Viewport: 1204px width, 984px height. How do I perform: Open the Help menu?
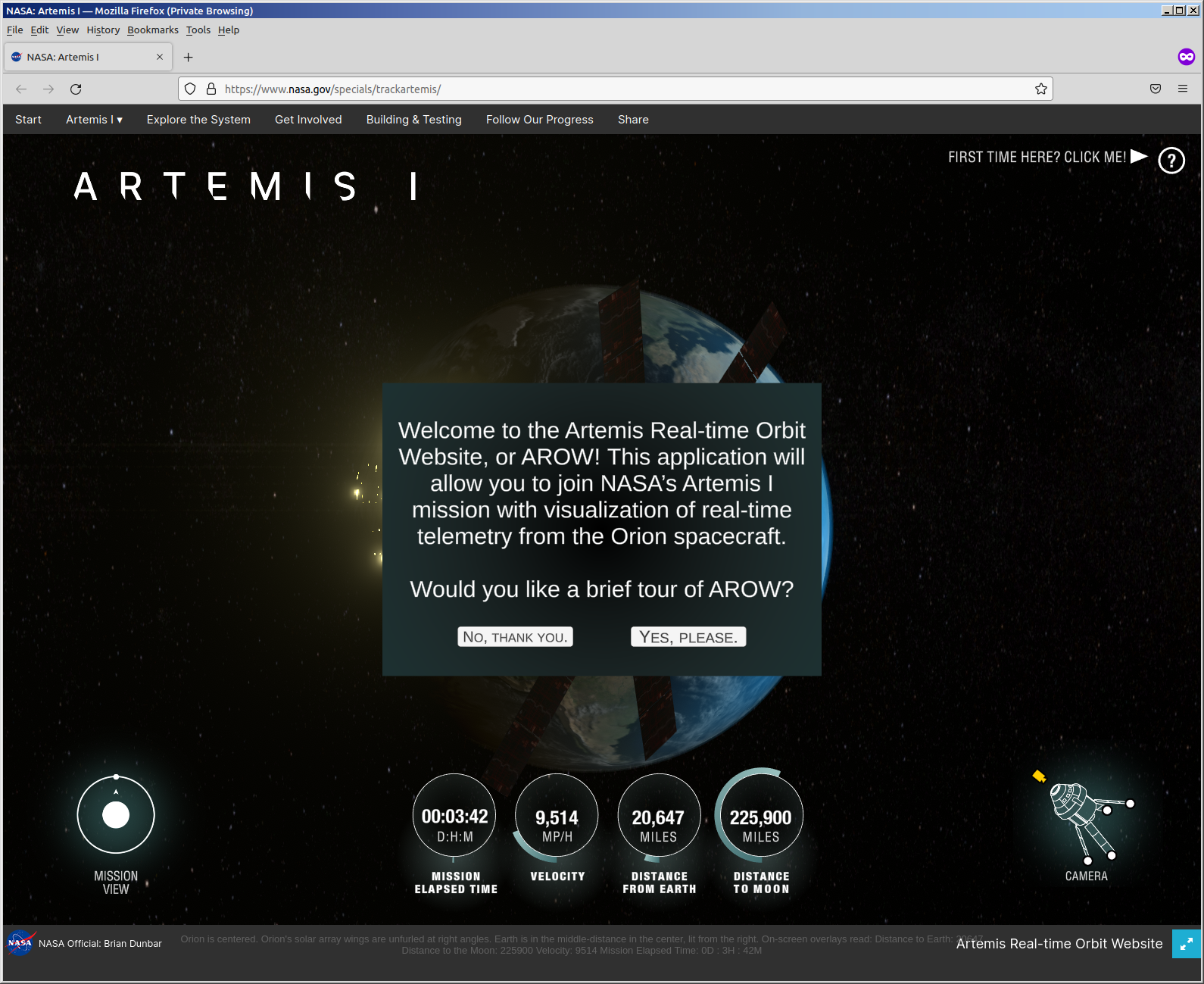click(229, 30)
